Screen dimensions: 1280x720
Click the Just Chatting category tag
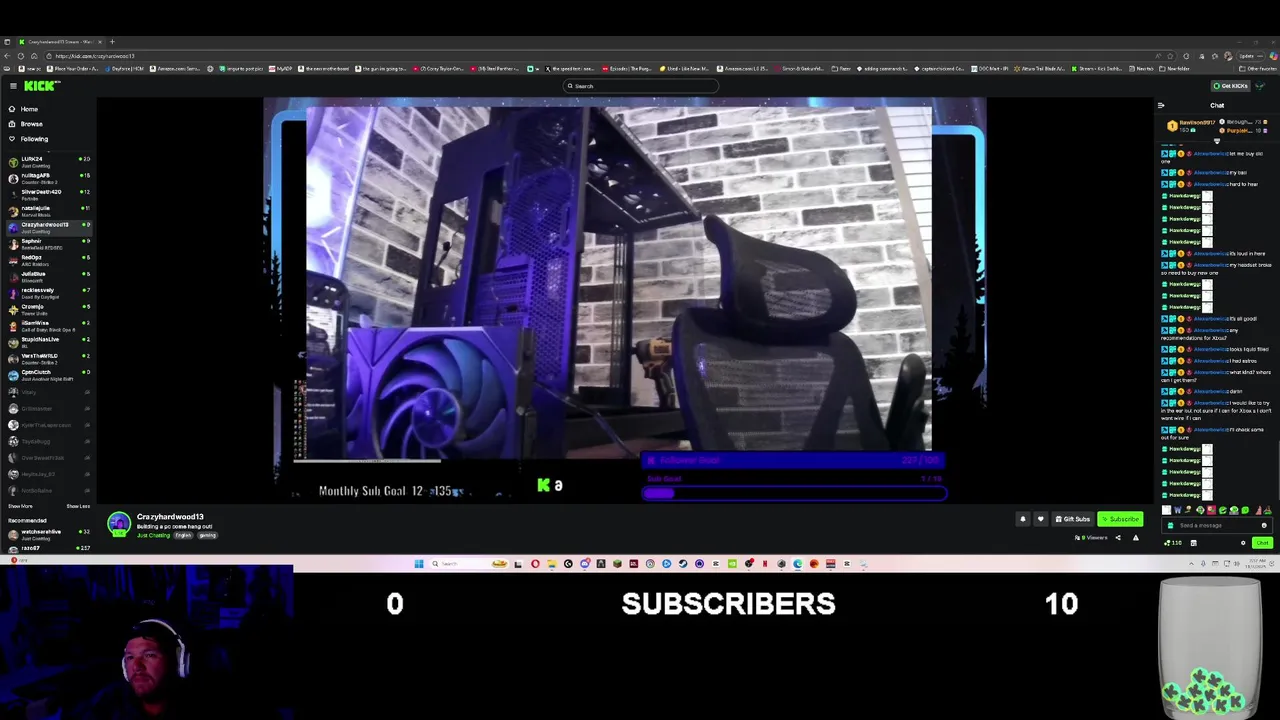pyautogui.click(x=153, y=535)
